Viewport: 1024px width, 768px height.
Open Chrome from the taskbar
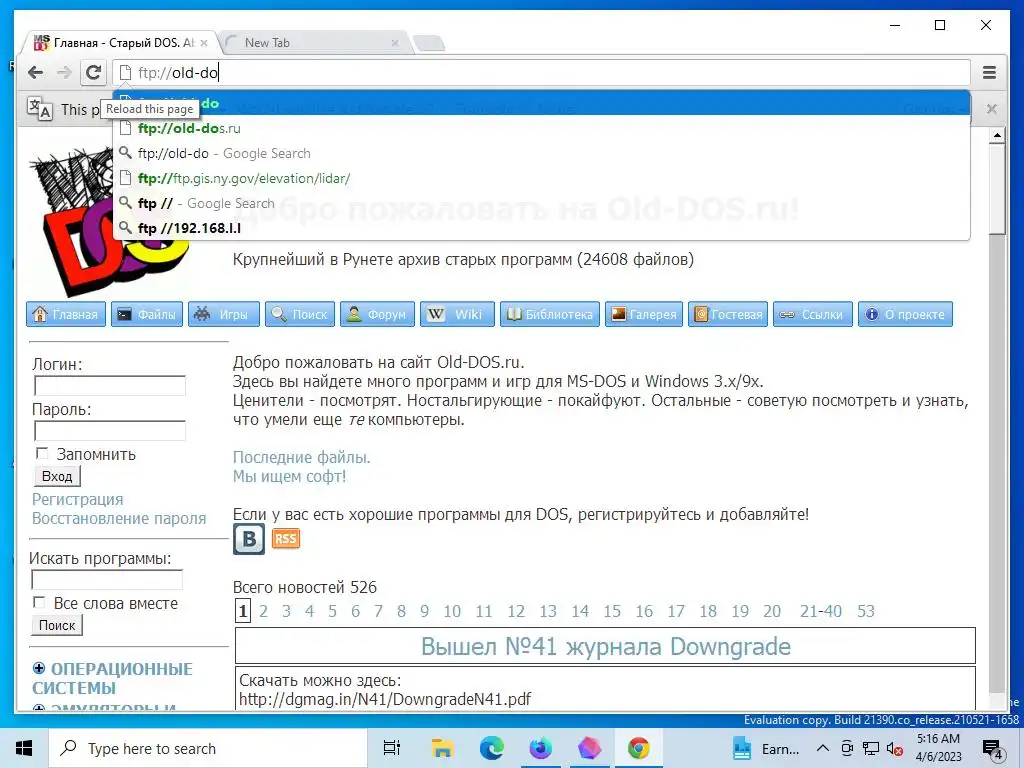(x=639, y=748)
